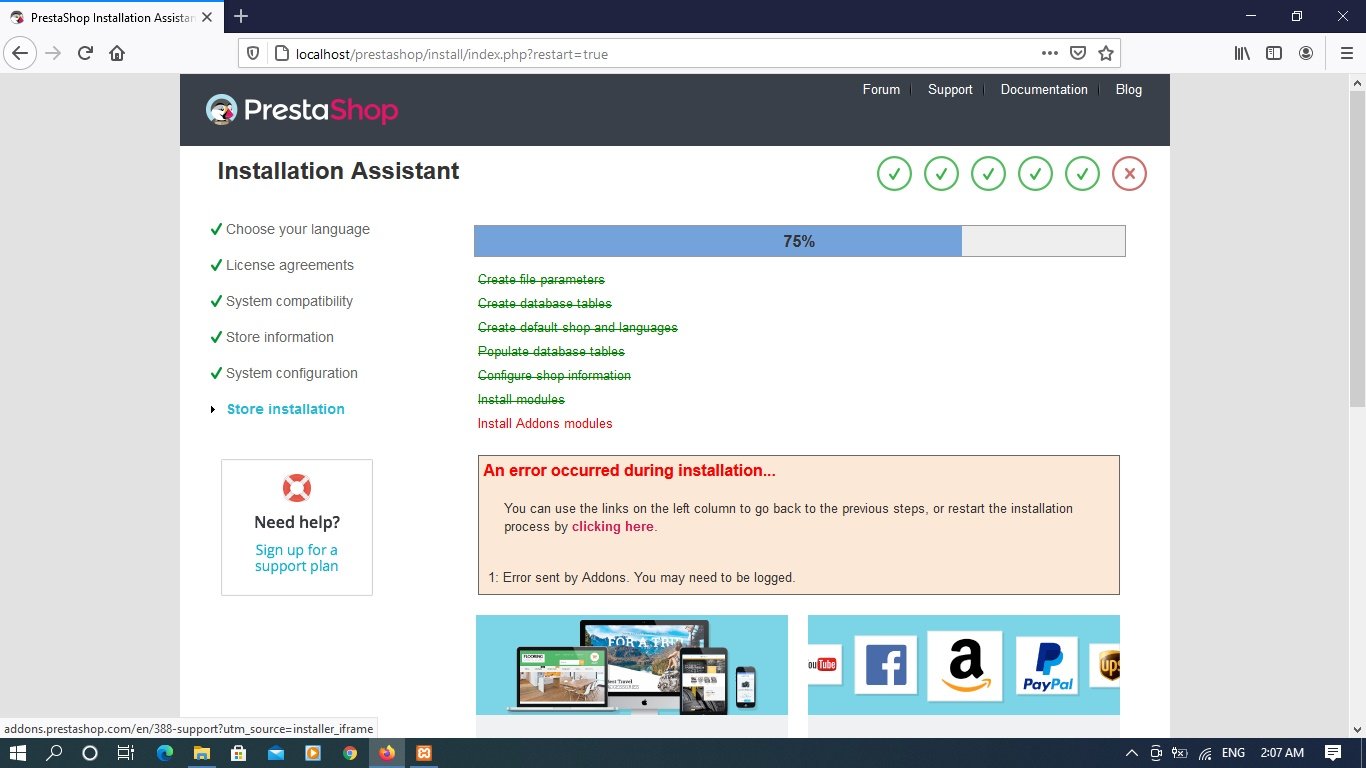1366x768 pixels.
Task: Click the first green checkmark step circle
Action: click(x=894, y=174)
